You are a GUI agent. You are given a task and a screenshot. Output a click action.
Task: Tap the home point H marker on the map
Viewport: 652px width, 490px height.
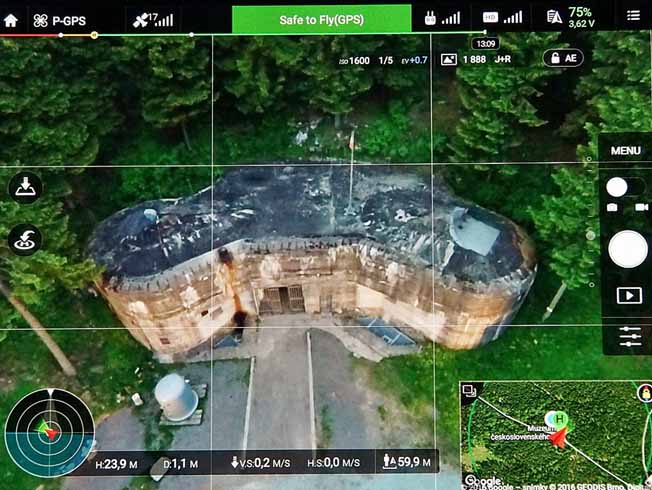coord(560,418)
